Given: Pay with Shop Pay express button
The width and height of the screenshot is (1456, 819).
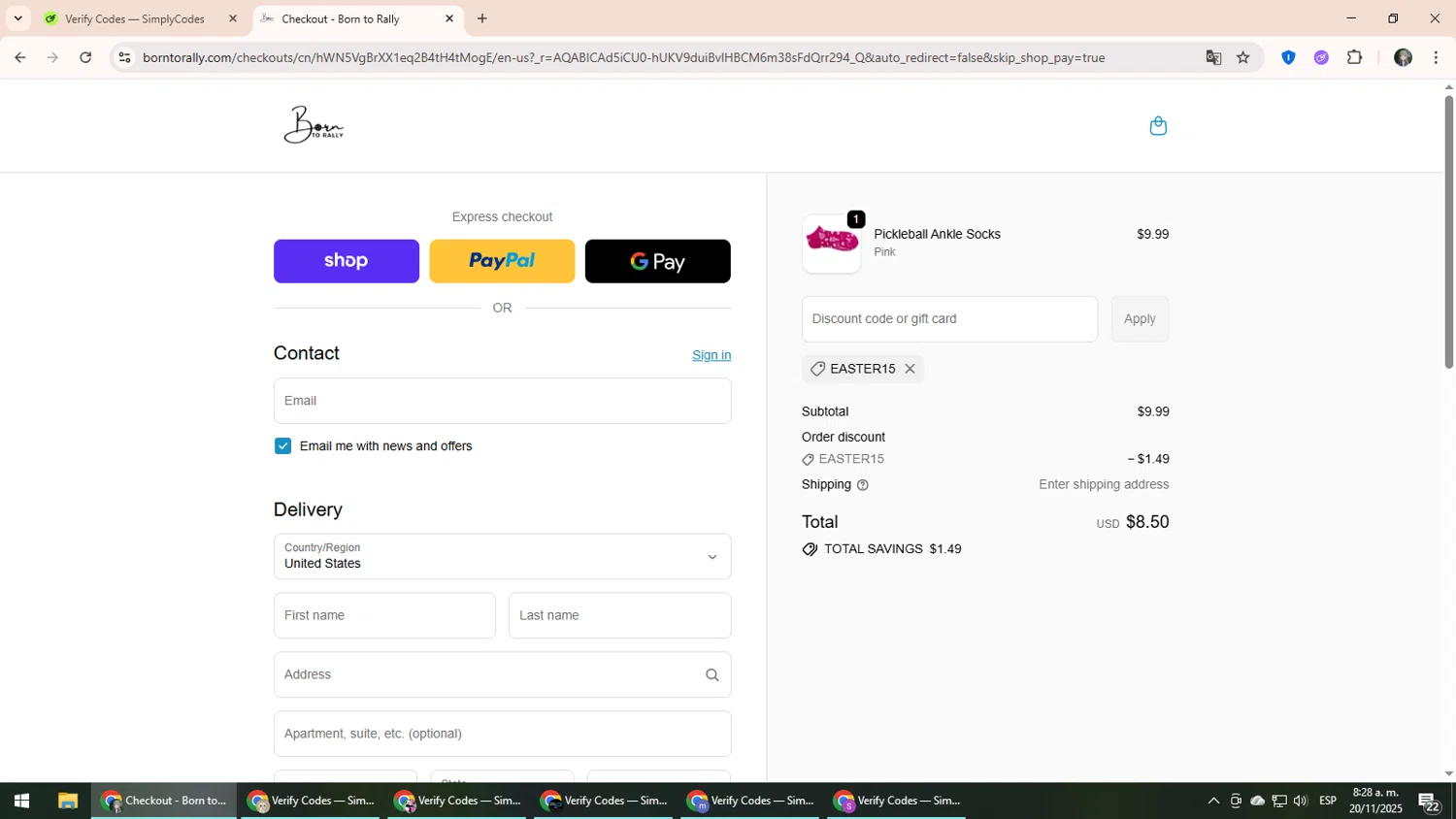Looking at the screenshot, I should (x=347, y=261).
